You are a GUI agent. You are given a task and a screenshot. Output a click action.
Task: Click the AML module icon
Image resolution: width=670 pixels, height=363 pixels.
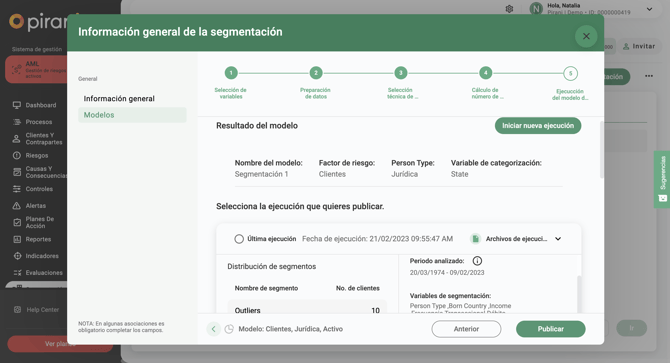16,70
